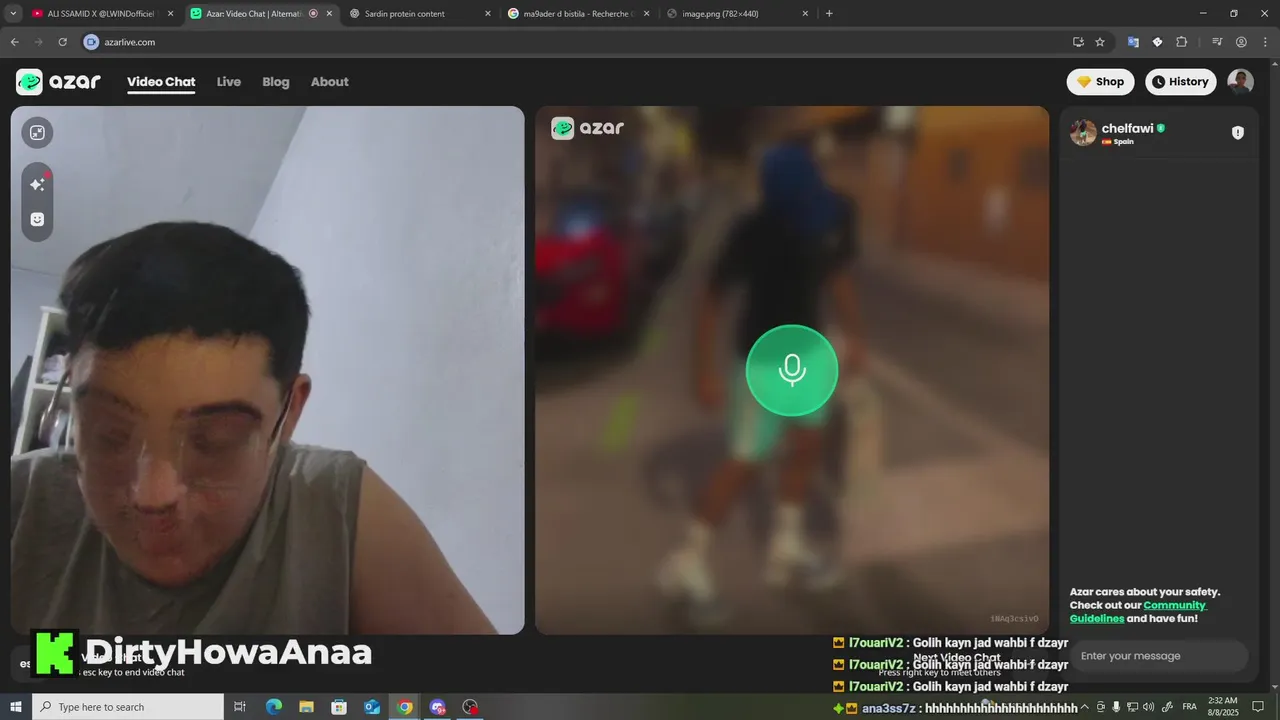Go back in browser history

point(14,42)
